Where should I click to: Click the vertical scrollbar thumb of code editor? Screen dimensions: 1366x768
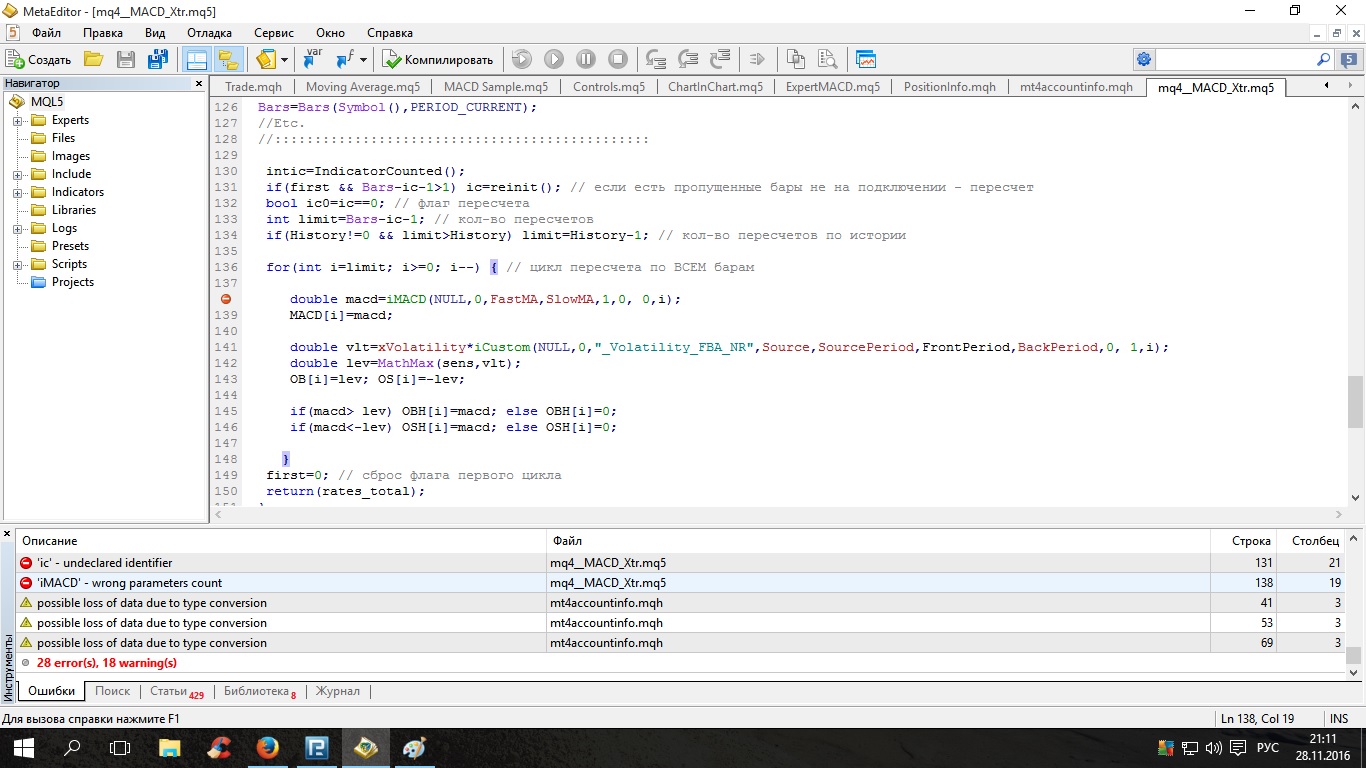click(1355, 400)
